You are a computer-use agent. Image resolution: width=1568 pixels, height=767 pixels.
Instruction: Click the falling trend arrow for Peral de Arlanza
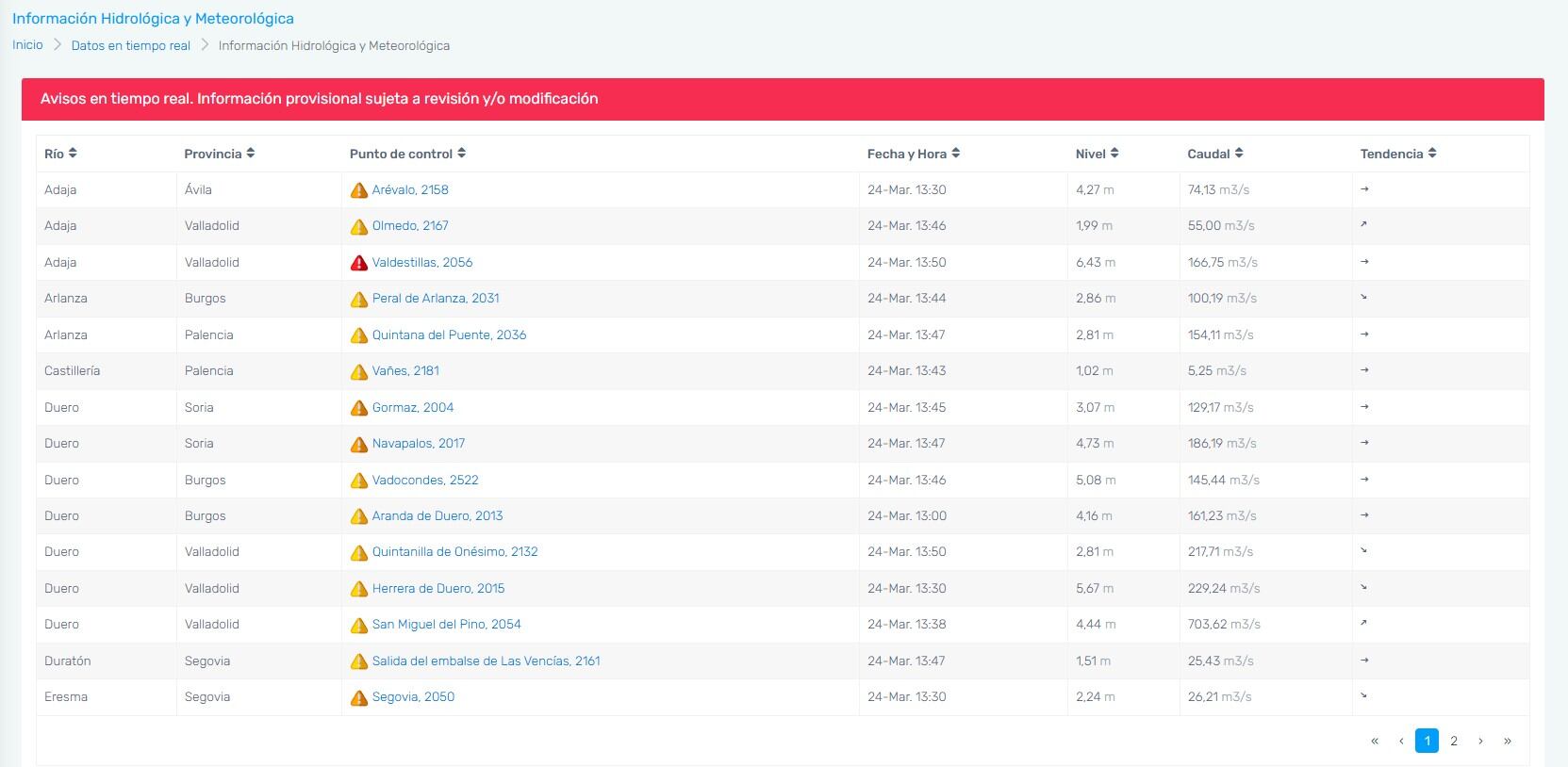[1363, 298]
